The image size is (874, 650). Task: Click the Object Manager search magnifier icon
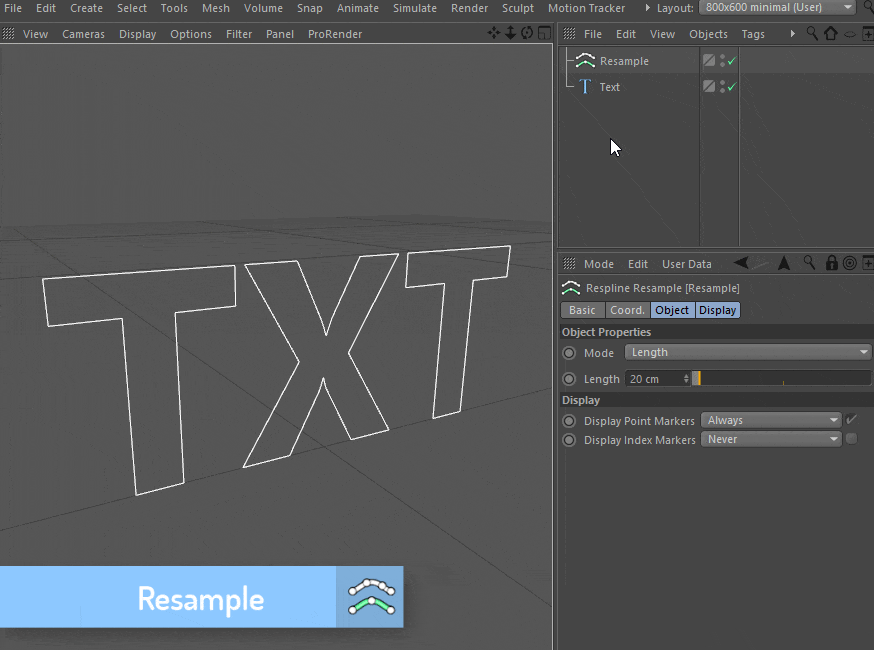coord(813,33)
